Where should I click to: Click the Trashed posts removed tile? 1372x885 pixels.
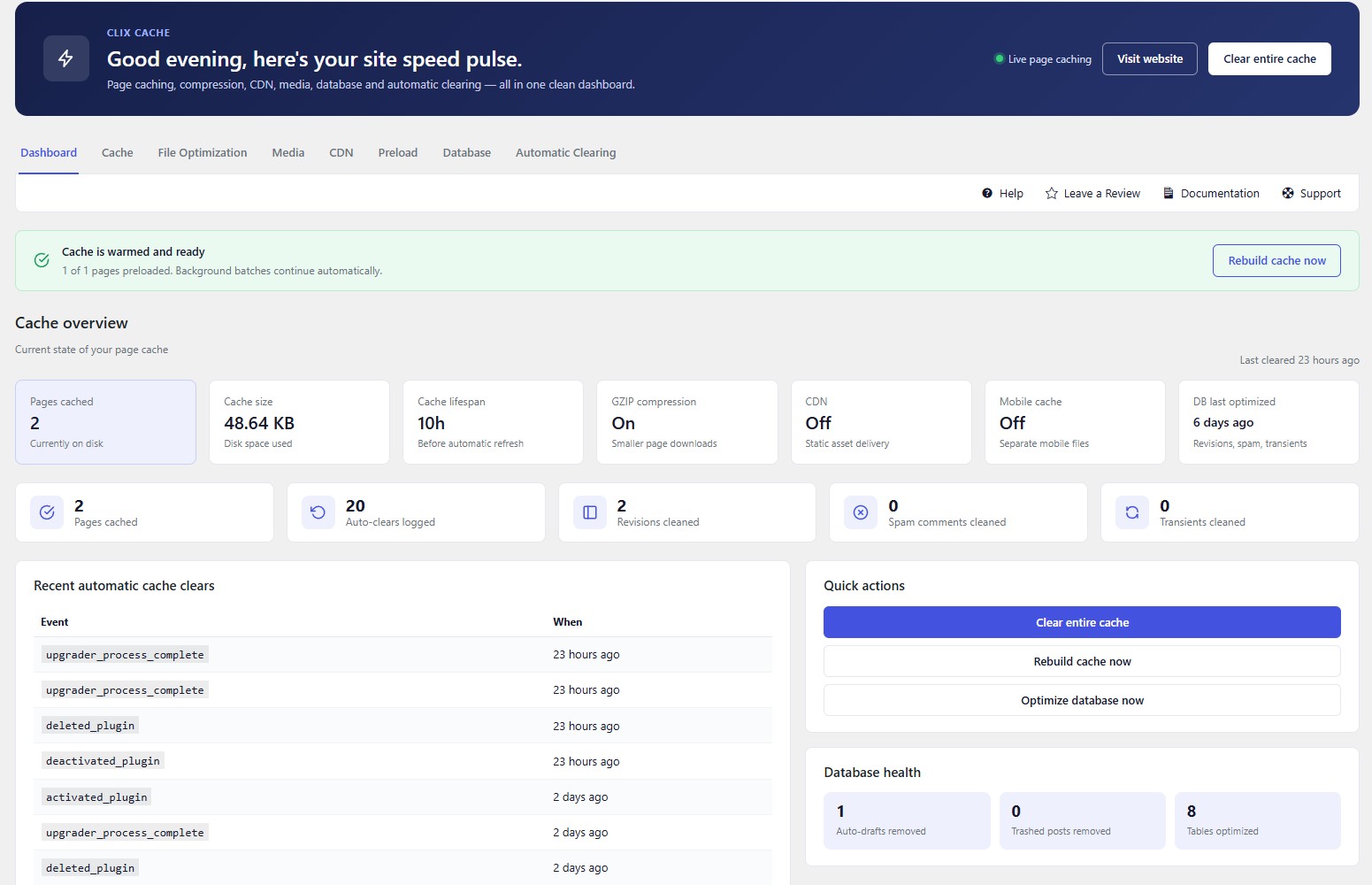tap(1082, 820)
